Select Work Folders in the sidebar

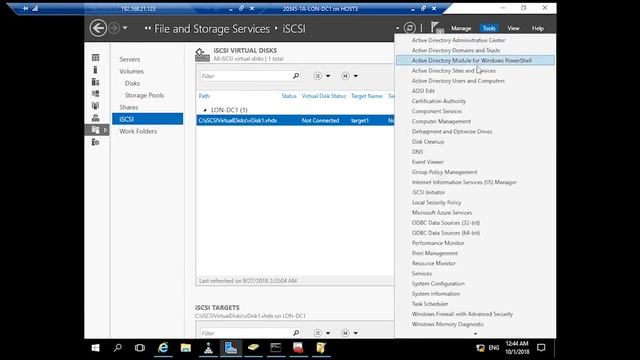point(138,131)
